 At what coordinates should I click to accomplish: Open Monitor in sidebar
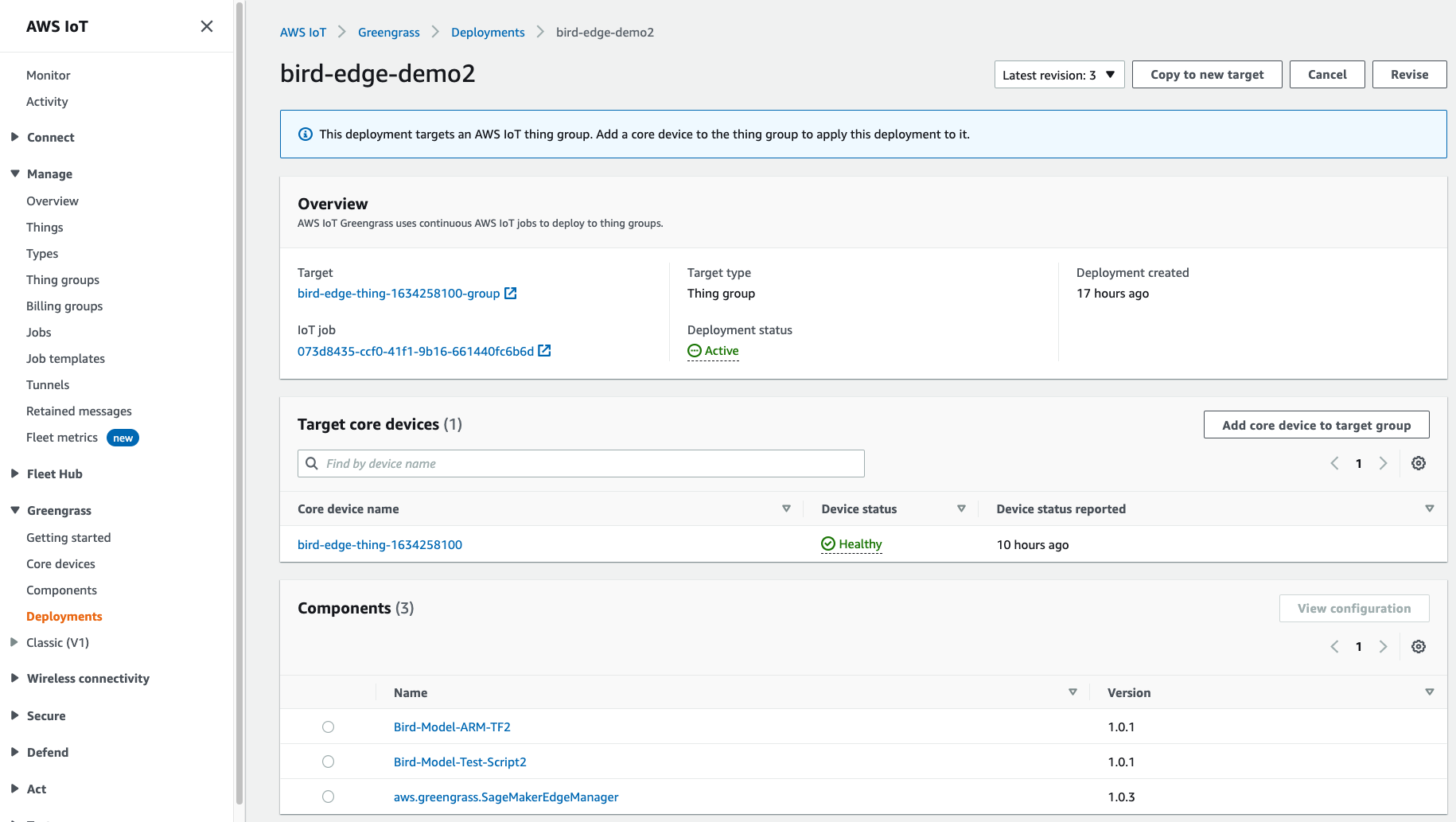49,76
